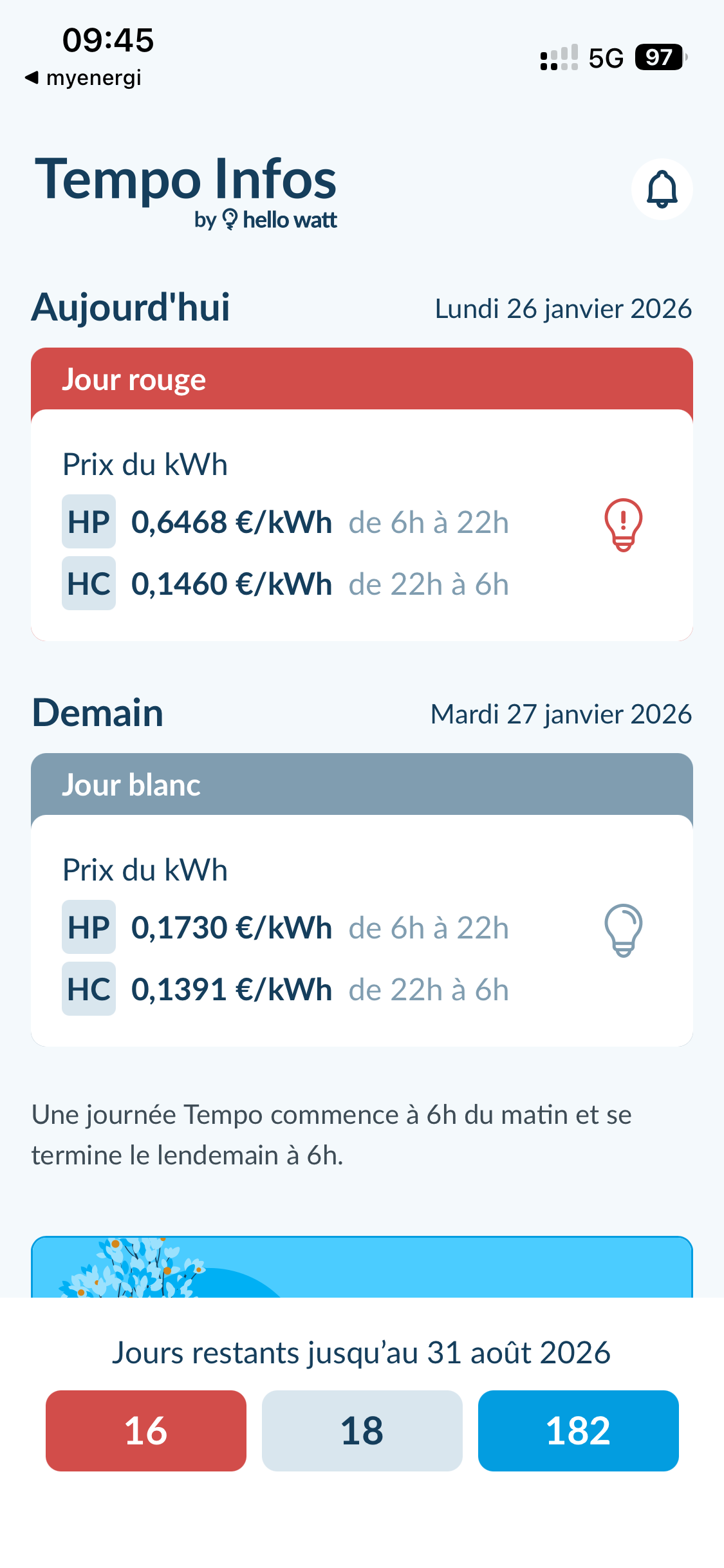This screenshot has width=724, height=1568.
Task: Tap the red warning lightbulb icon
Action: click(623, 525)
